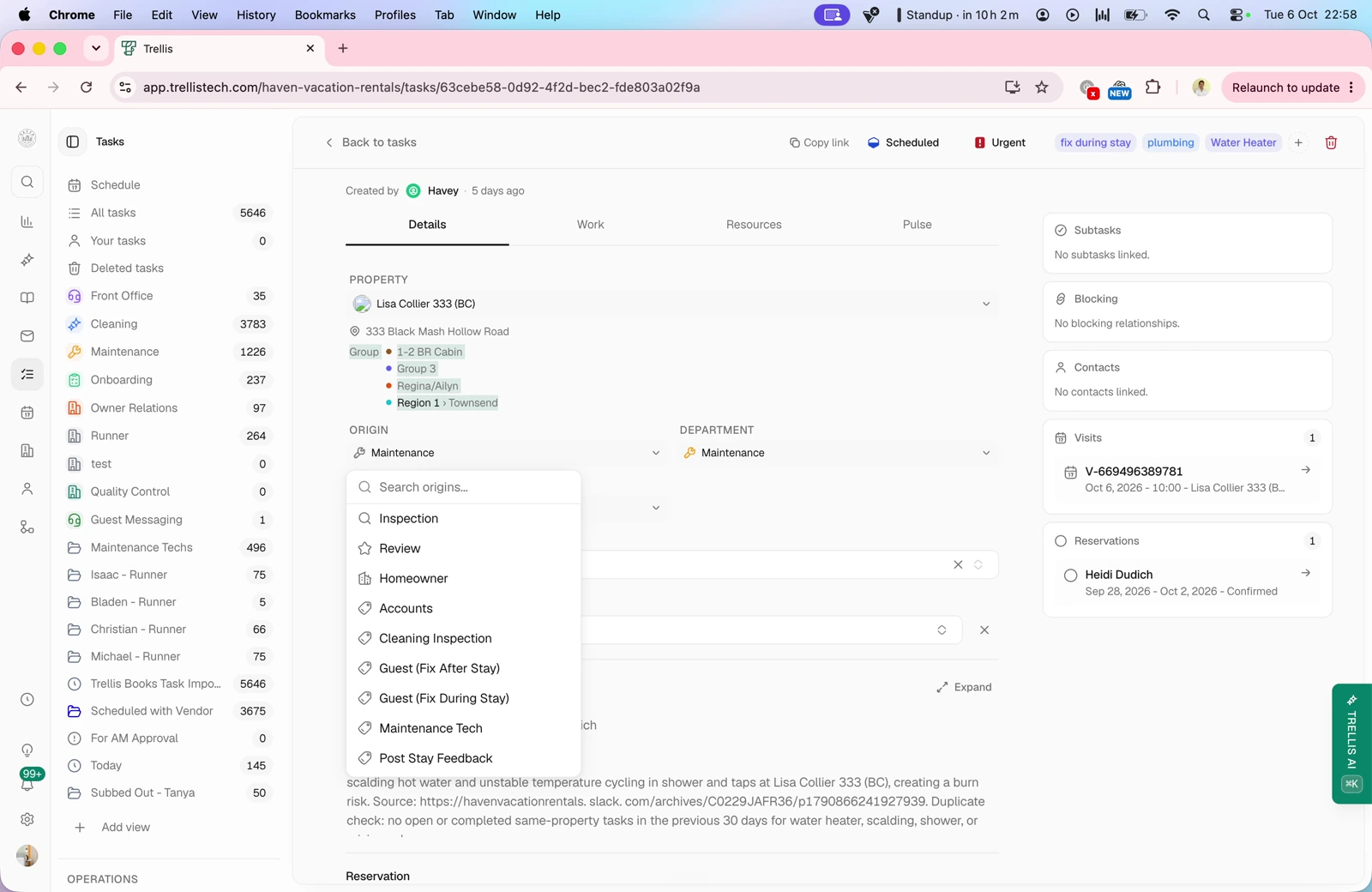Screen dimensions: 1372x892
Task: Bookmark page with star icon
Action: click(1042, 87)
